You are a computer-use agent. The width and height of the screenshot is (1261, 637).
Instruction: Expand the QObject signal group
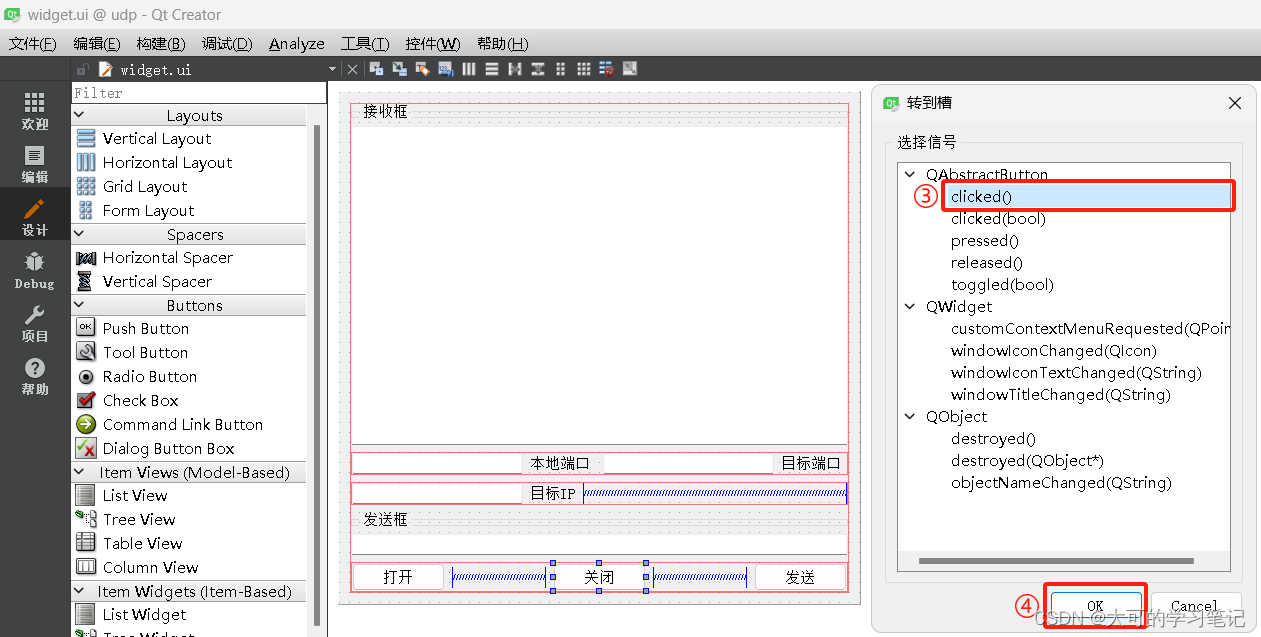click(910, 416)
